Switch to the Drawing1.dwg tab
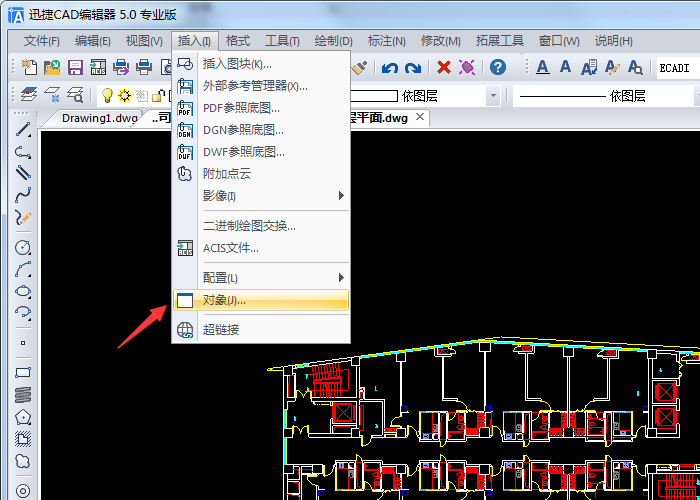This screenshot has height=500, width=700. pyautogui.click(x=99, y=118)
